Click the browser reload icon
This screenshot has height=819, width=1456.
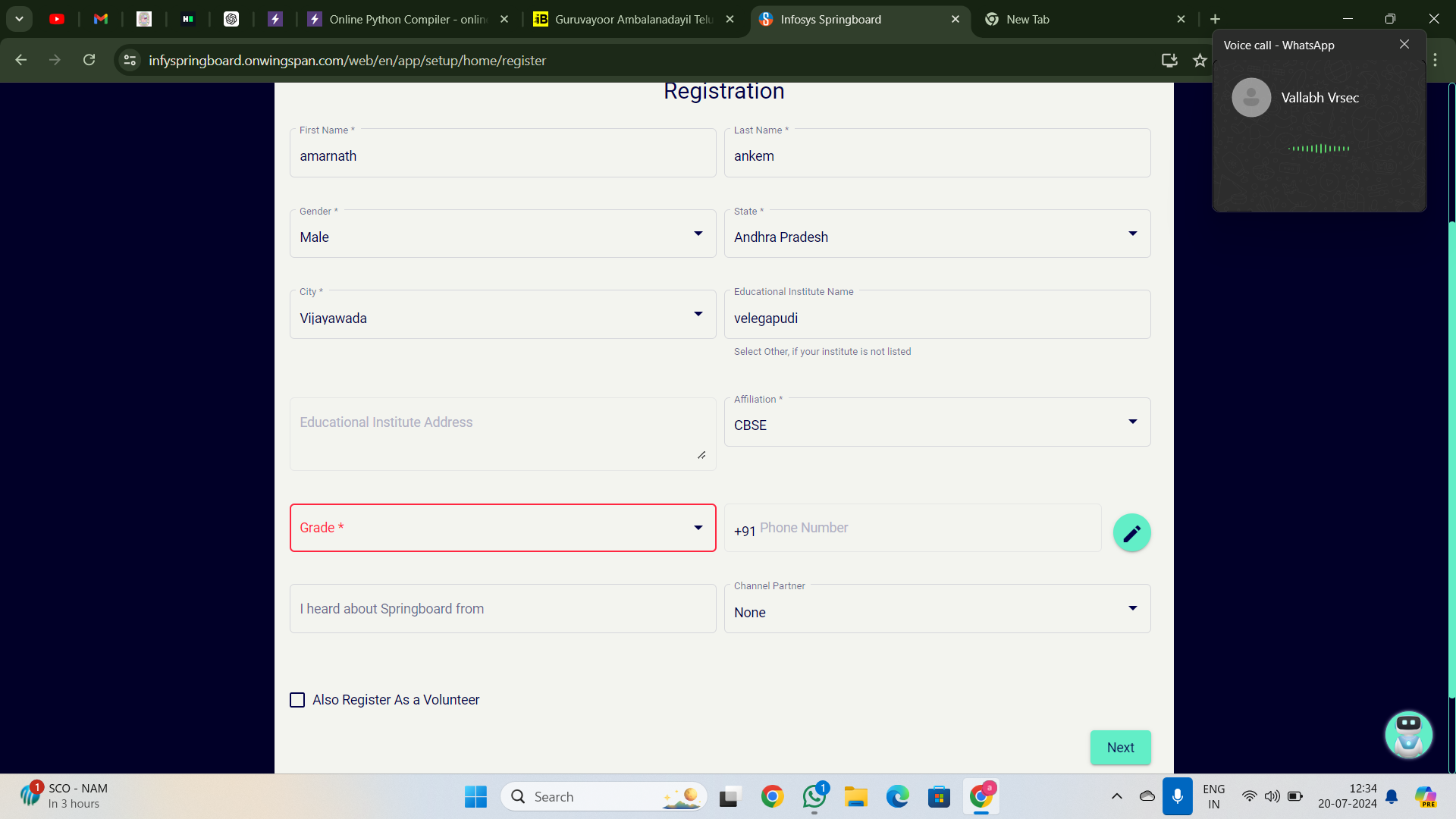89,60
